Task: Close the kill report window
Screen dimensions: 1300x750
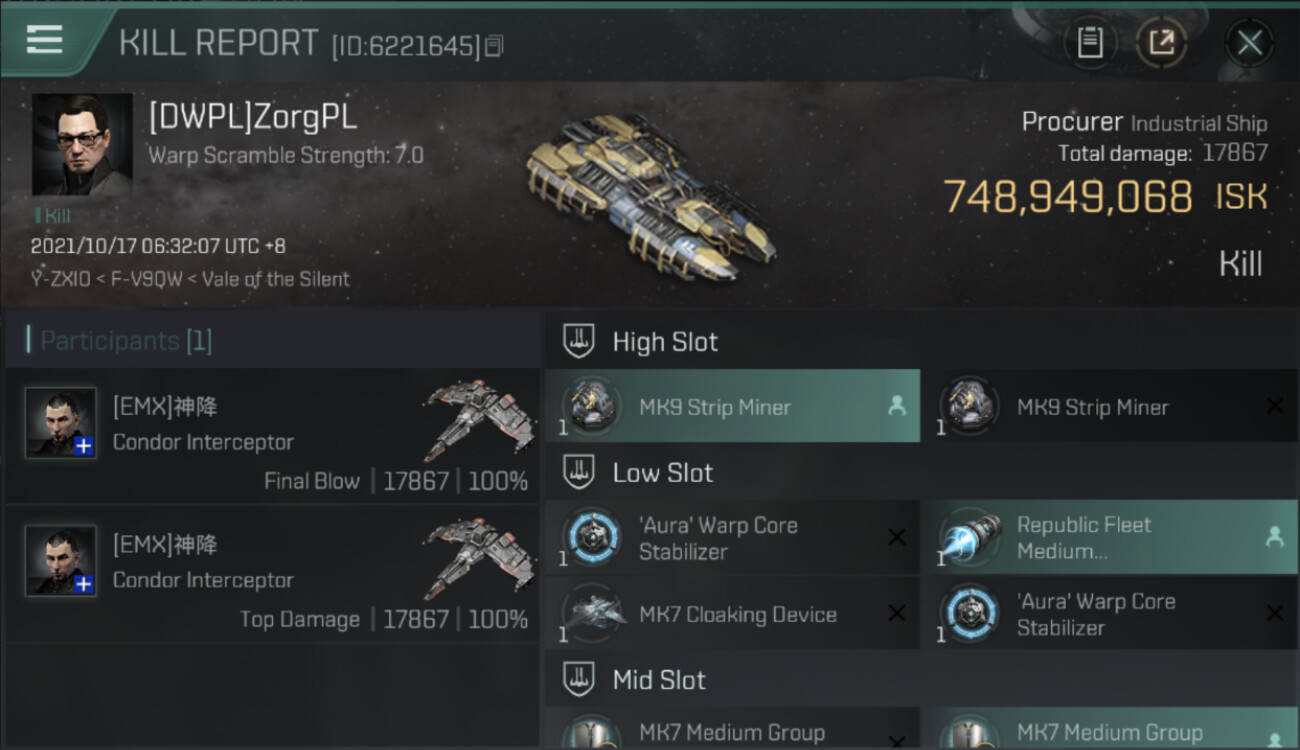Action: 1249,42
